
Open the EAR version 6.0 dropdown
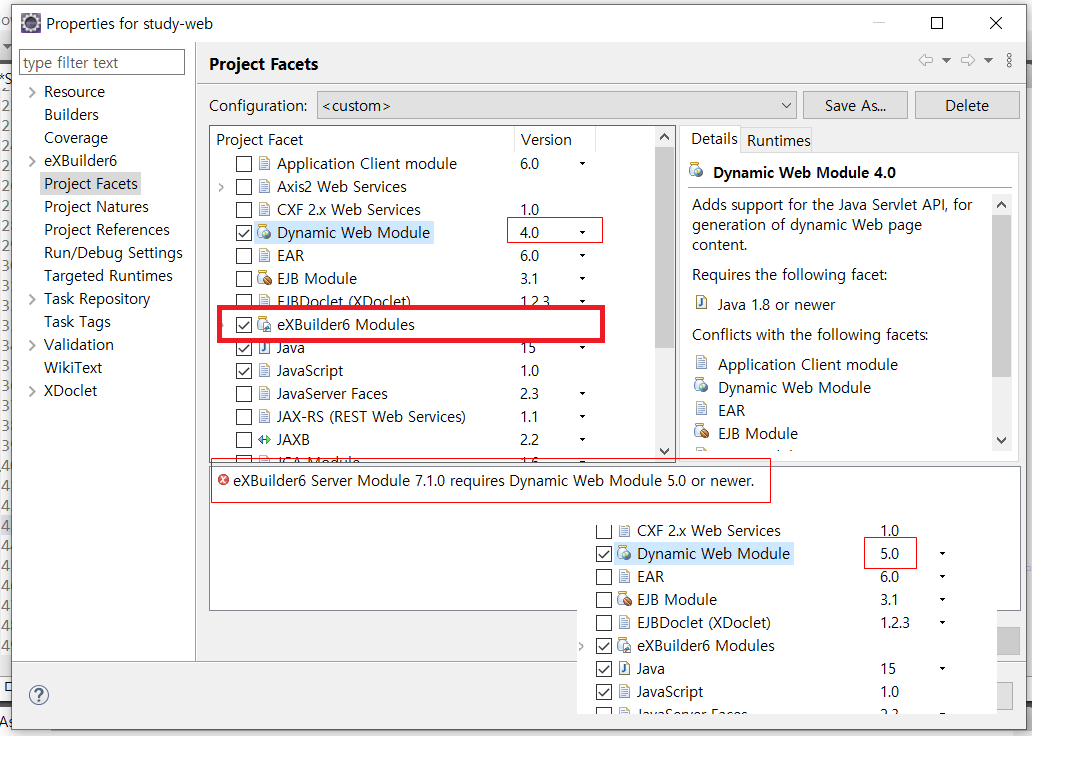pyautogui.click(x=583, y=256)
